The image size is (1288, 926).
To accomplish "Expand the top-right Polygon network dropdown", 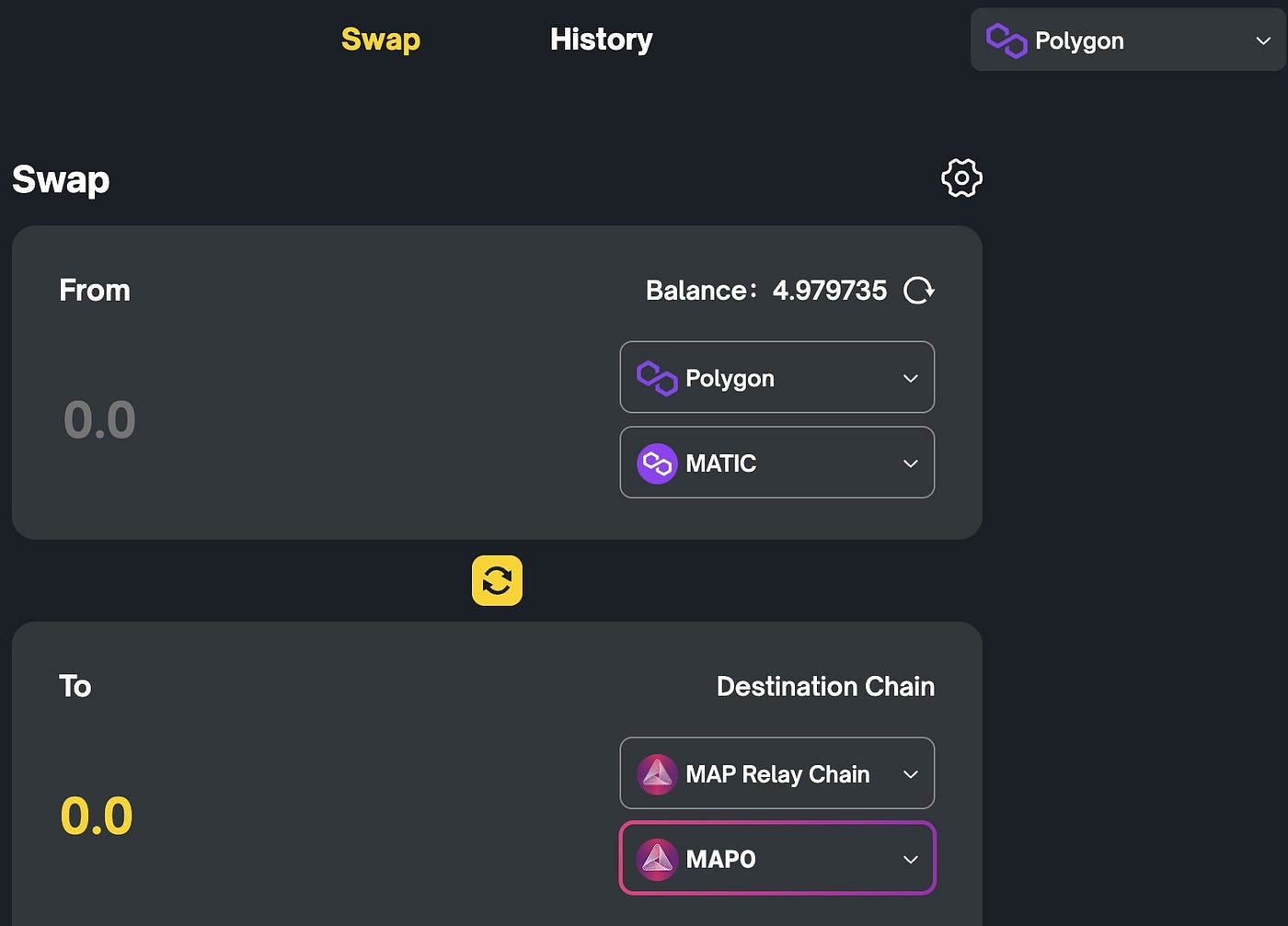I will [1263, 40].
